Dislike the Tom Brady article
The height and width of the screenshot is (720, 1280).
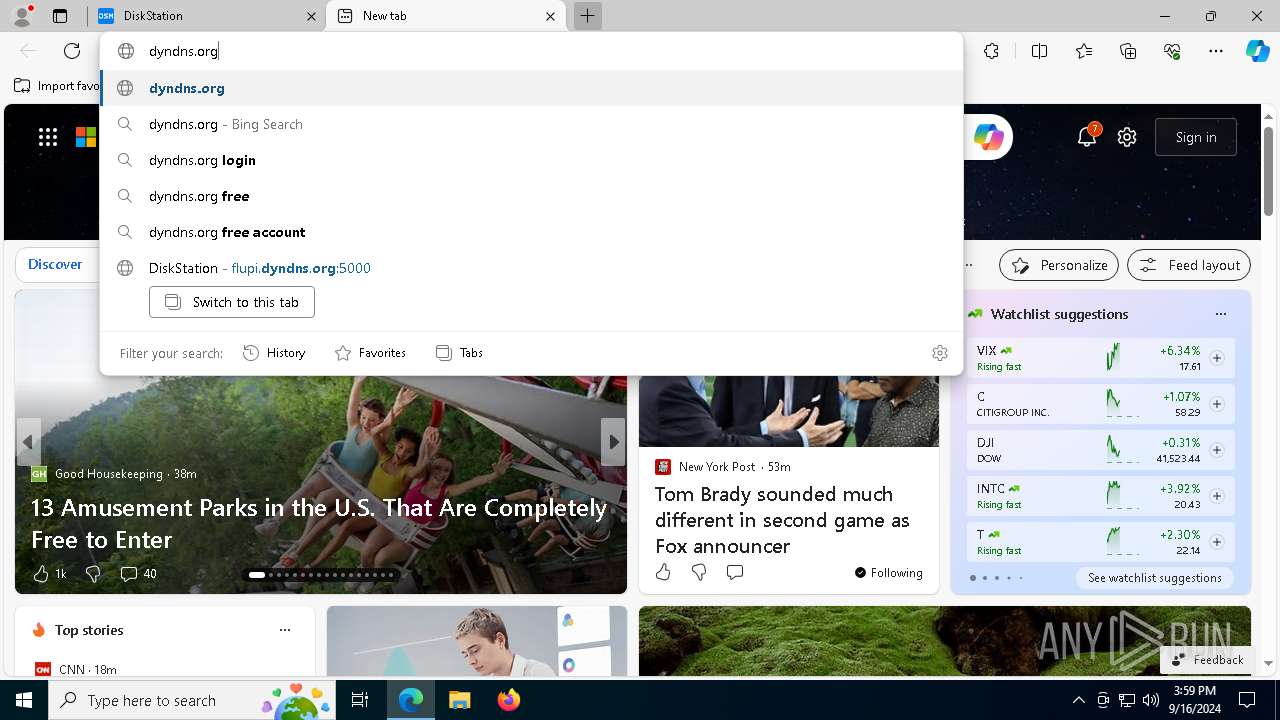pyautogui.click(x=699, y=572)
